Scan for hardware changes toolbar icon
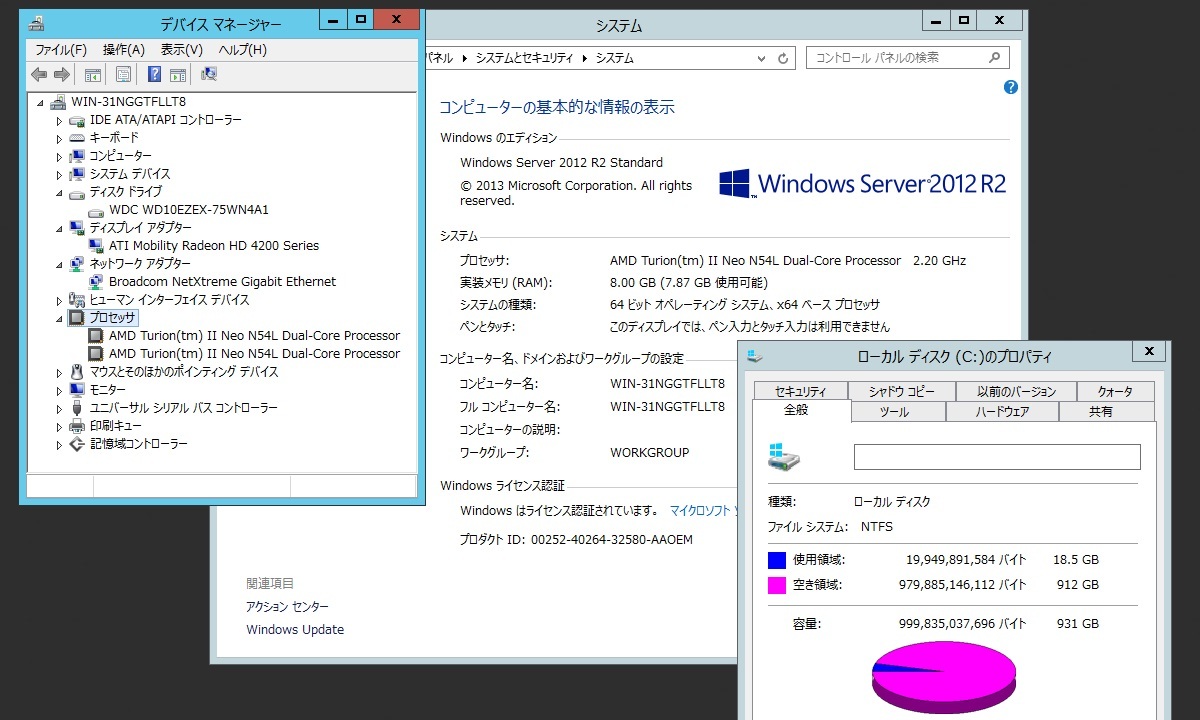Screen dimensions: 1200x720 pos(209,74)
